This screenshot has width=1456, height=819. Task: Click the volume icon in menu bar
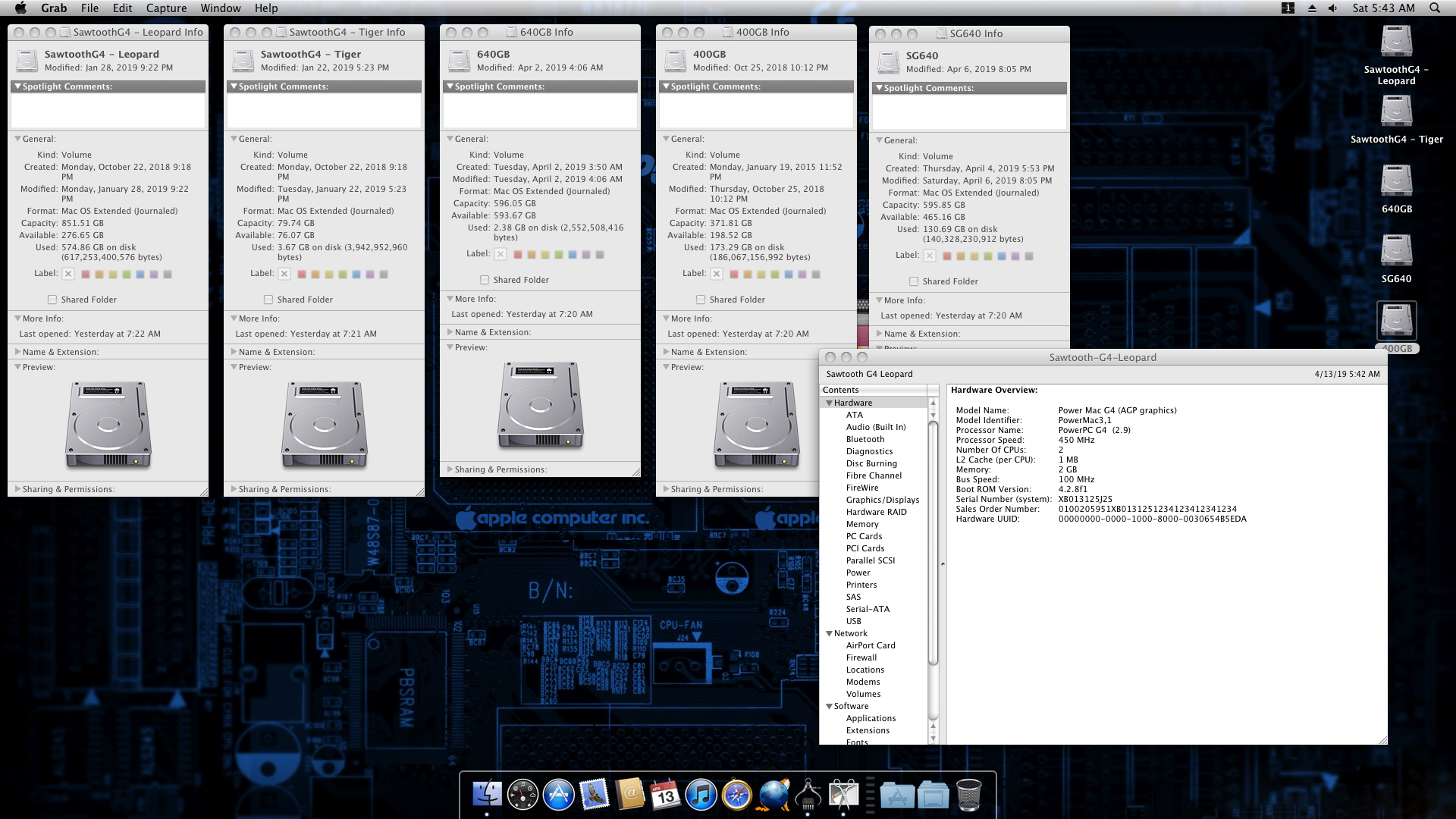click(1333, 8)
